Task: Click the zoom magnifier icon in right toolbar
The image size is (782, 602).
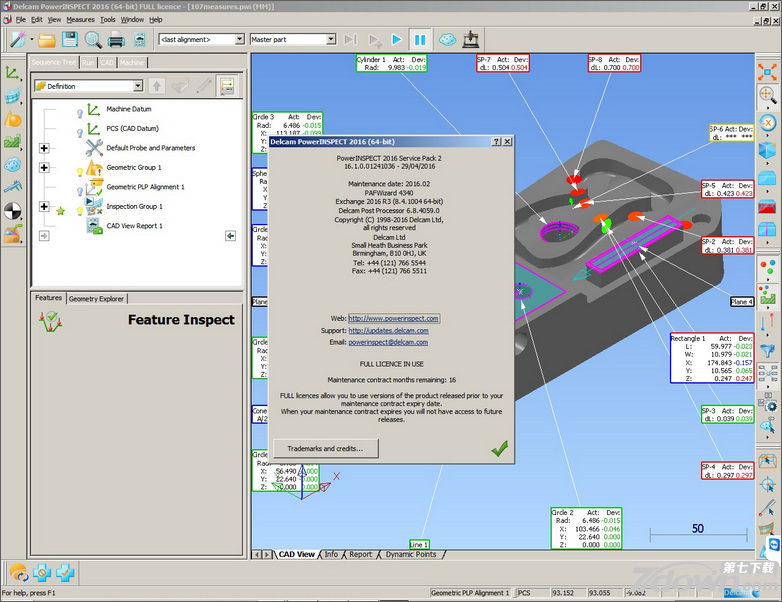Action: coord(768,95)
